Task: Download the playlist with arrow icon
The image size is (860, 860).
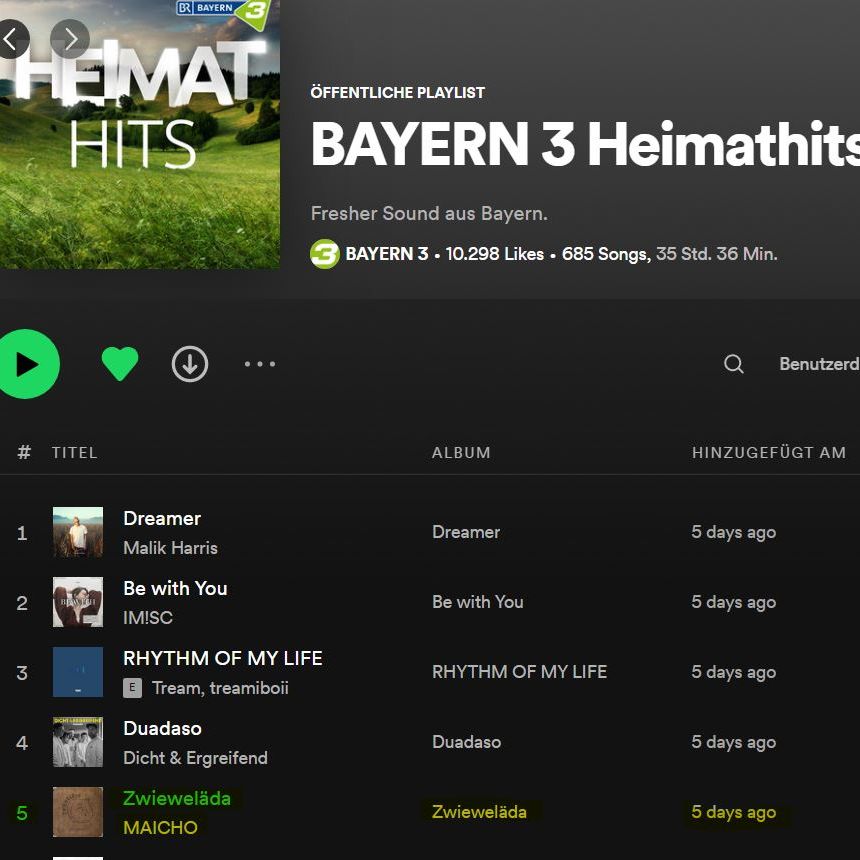Action: 190,364
